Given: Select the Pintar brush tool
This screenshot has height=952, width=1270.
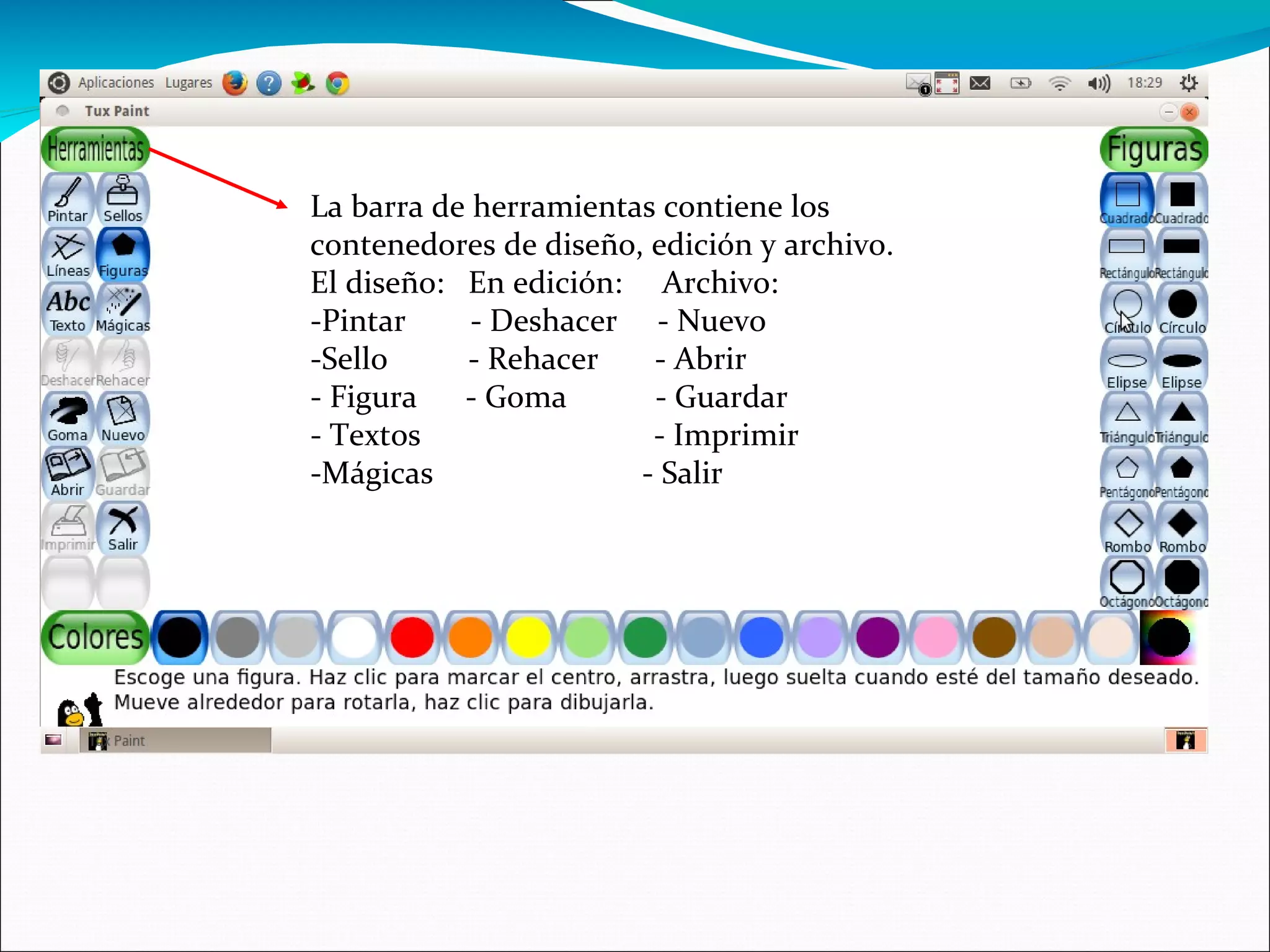Looking at the screenshot, I should [x=68, y=199].
